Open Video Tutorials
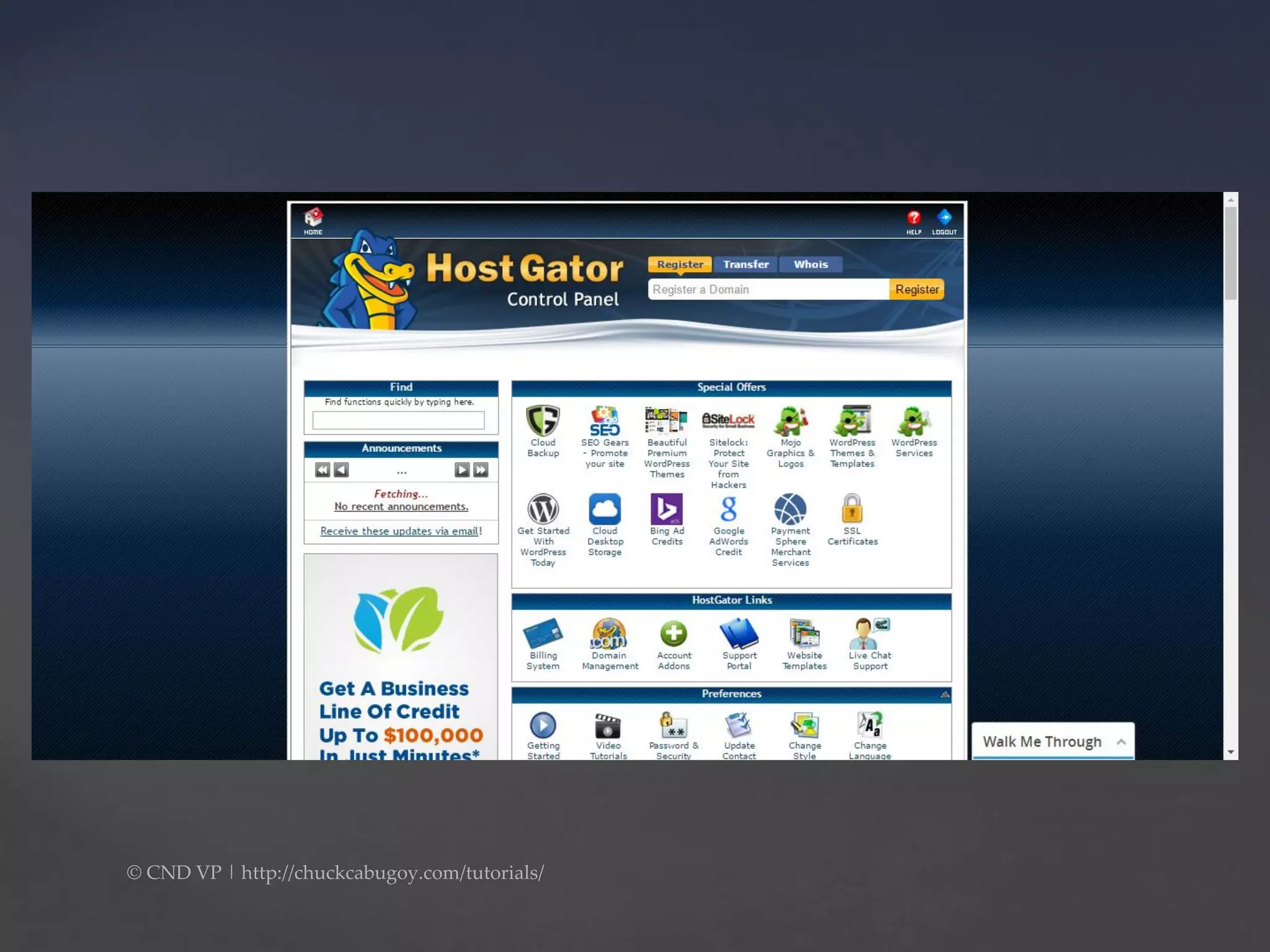Image resolution: width=1270 pixels, height=952 pixels. [608, 736]
